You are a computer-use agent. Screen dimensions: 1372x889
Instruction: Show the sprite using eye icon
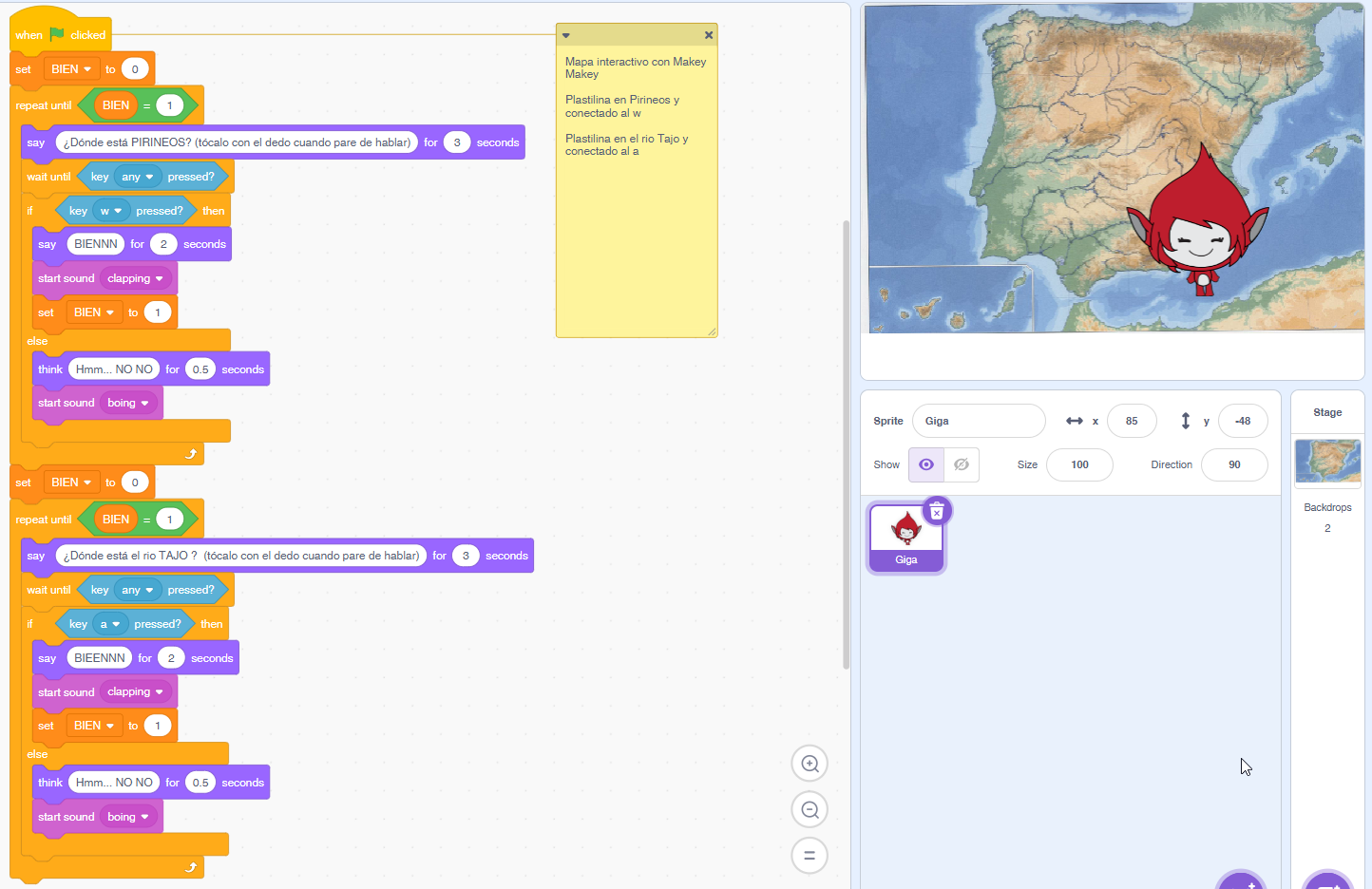(926, 464)
